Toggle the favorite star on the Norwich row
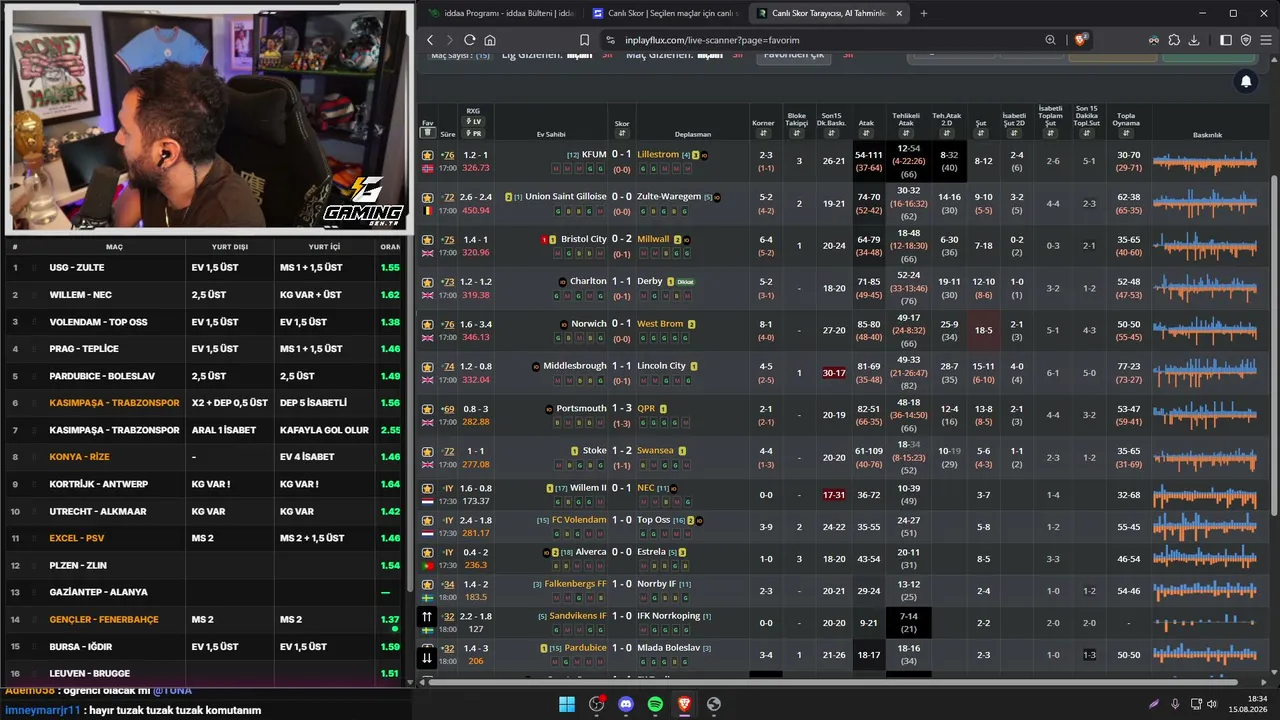The image size is (1280, 720). pyautogui.click(x=427, y=324)
